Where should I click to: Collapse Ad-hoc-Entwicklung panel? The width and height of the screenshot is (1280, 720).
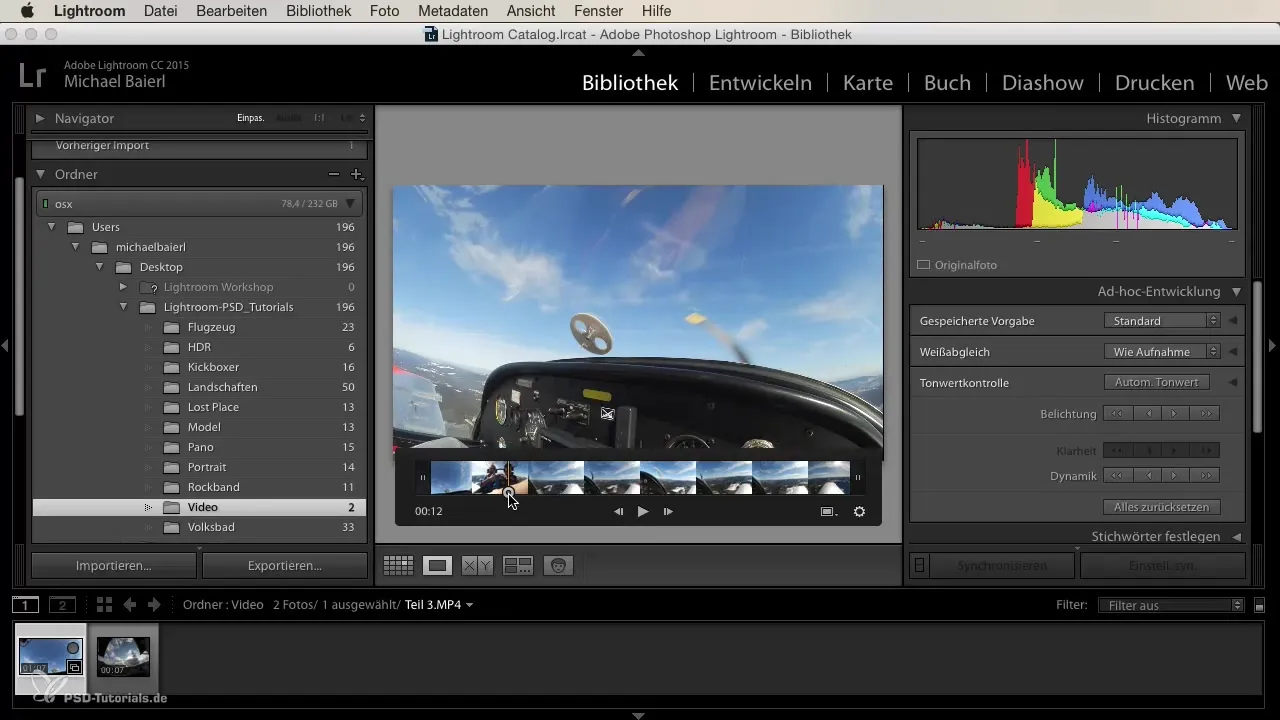1237,292
